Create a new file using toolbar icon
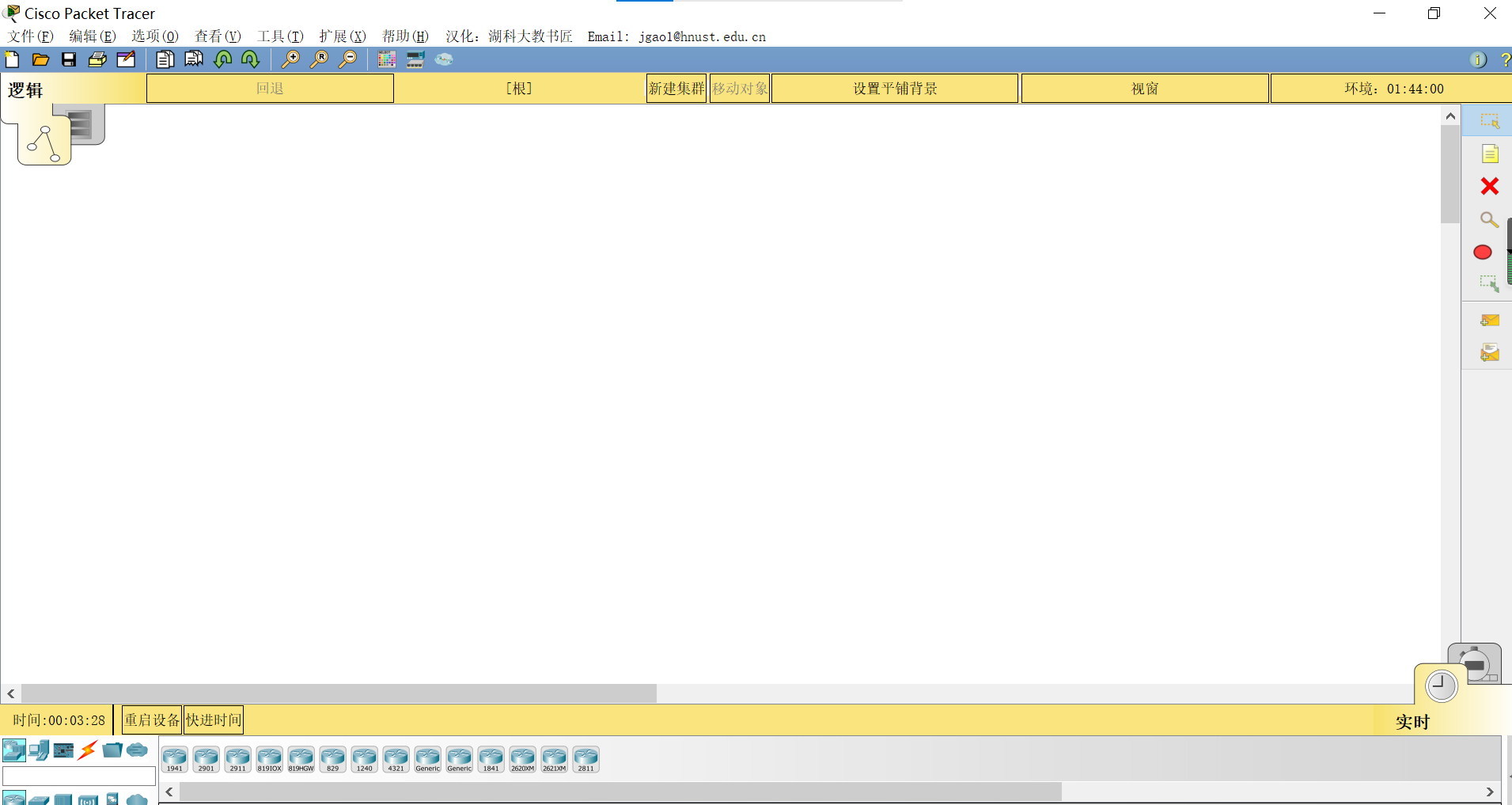 tap(12, 59)
